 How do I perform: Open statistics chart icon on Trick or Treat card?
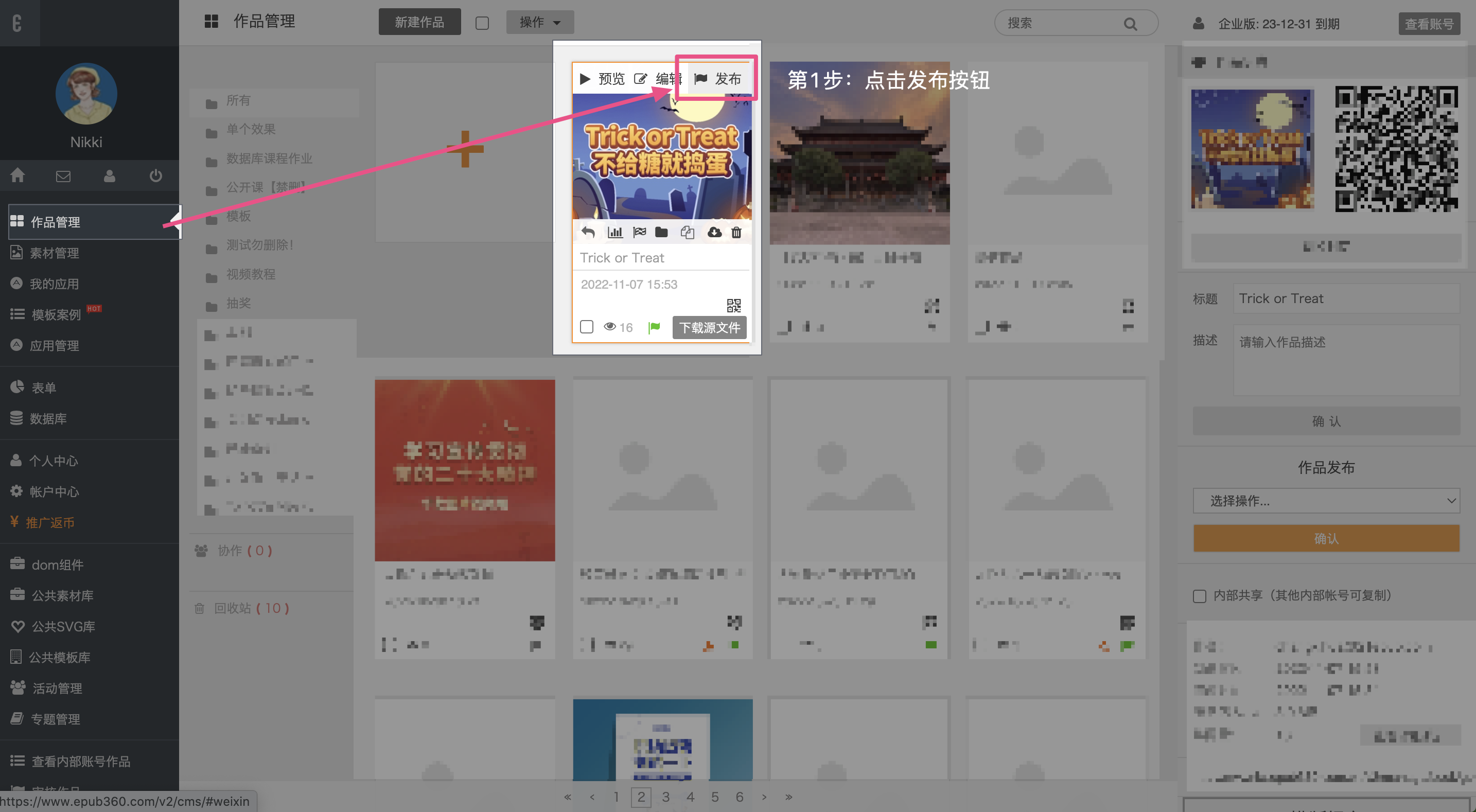point(615,232)
